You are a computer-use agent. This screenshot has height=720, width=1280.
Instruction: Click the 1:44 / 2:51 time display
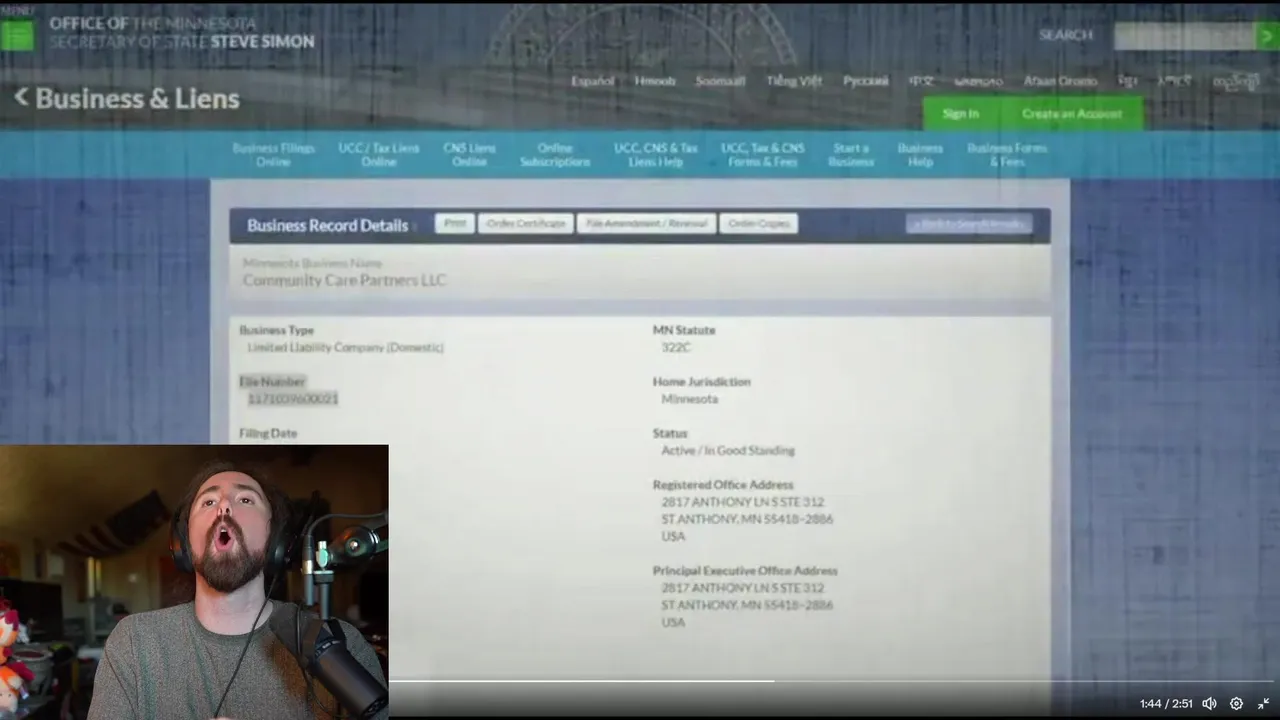1166,704
